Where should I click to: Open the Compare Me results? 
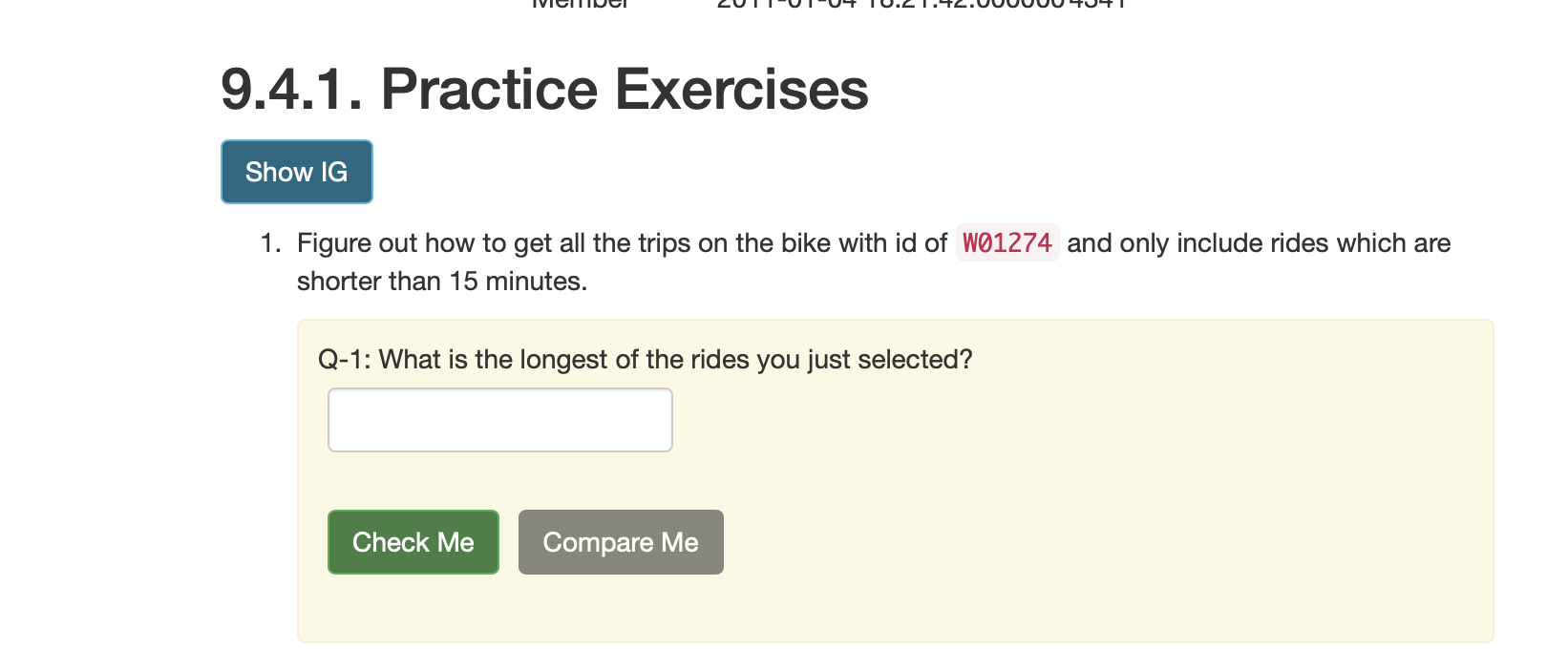coord(621,542)
